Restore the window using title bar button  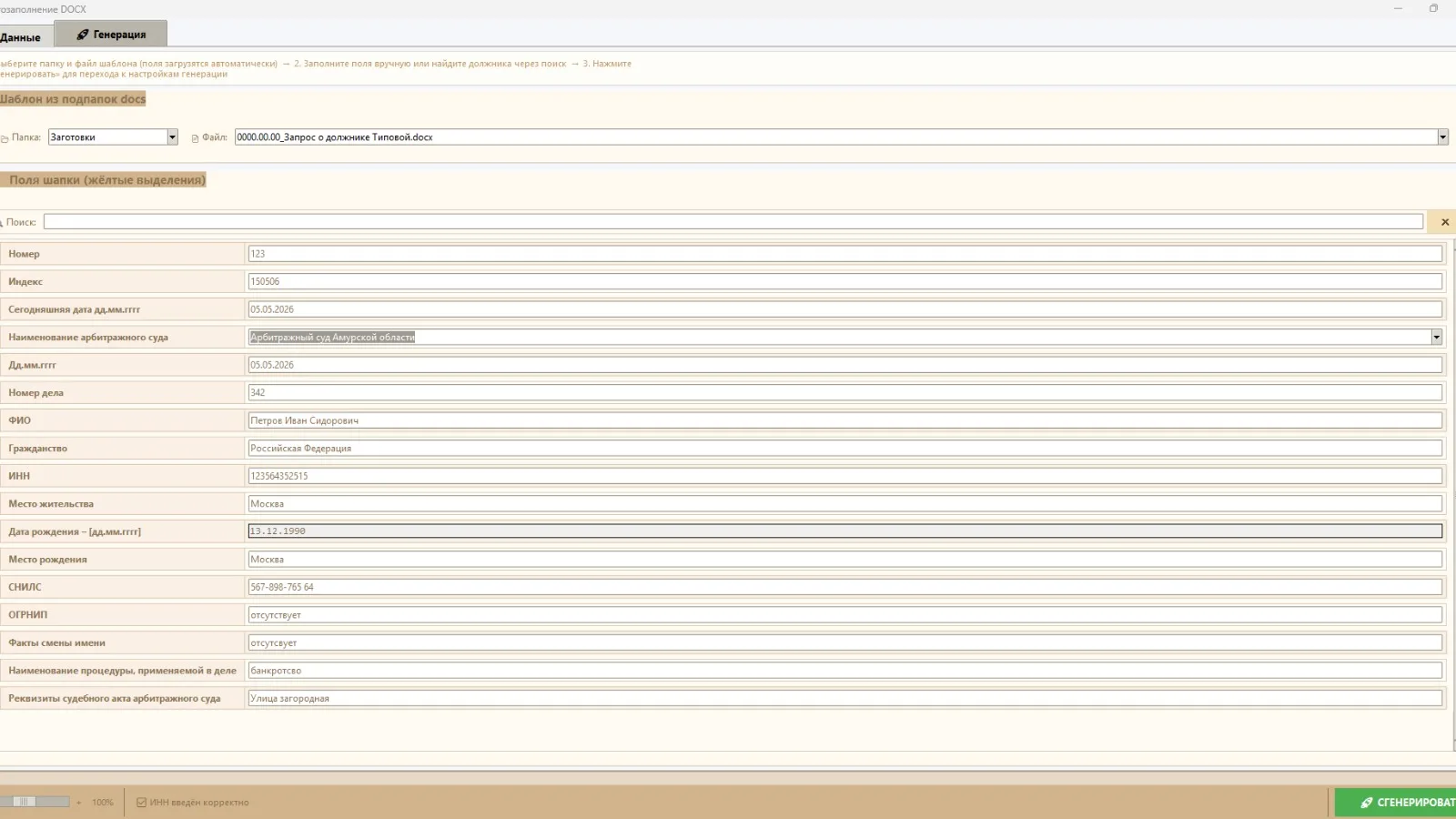pyautogui.click(x=1434, y=8)
